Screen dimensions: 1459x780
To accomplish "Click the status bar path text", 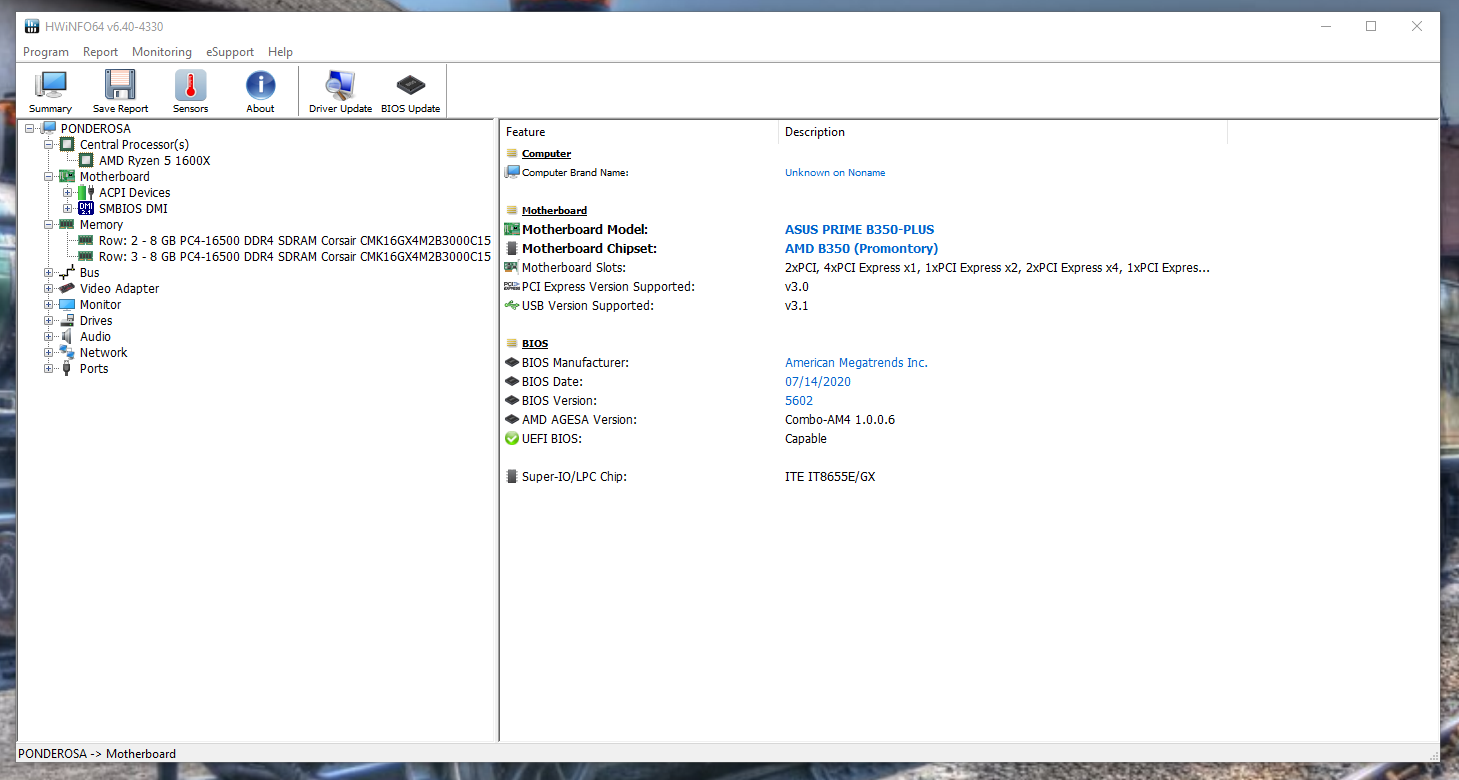I will click(97, 754).
